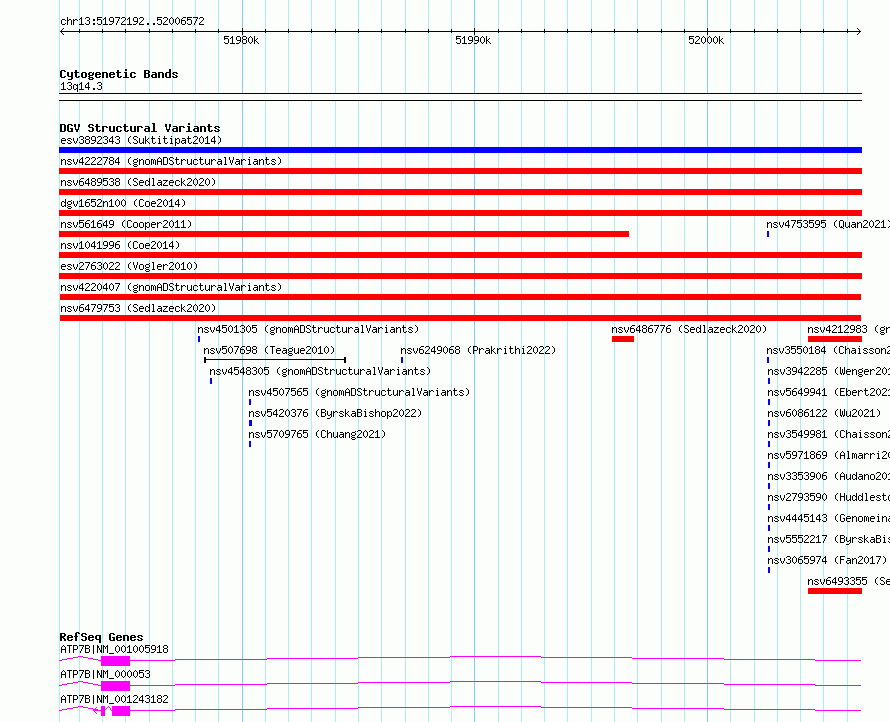This screenshot has height=722, width=890.
Task: Open nsv5420376 (ByrskaBishop2022) label
Action: click(335, 413)
